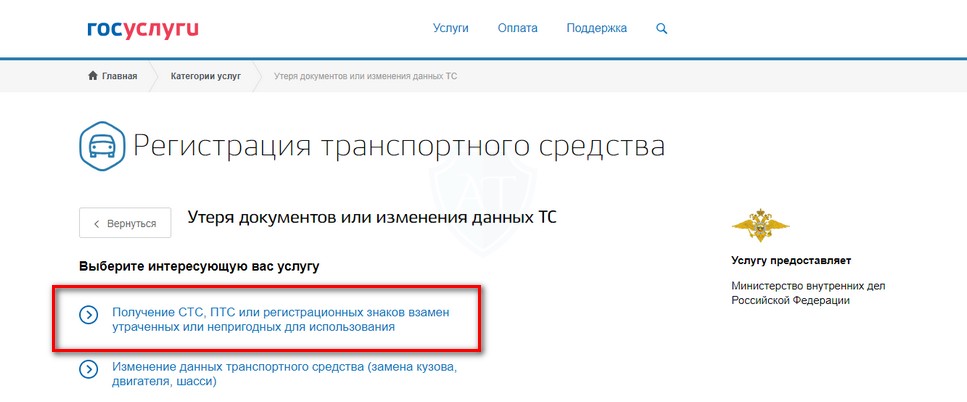Screen dimensions: 967x402
Task: Click the Регистрация транспортного средства heading
Action: point(399,147)
